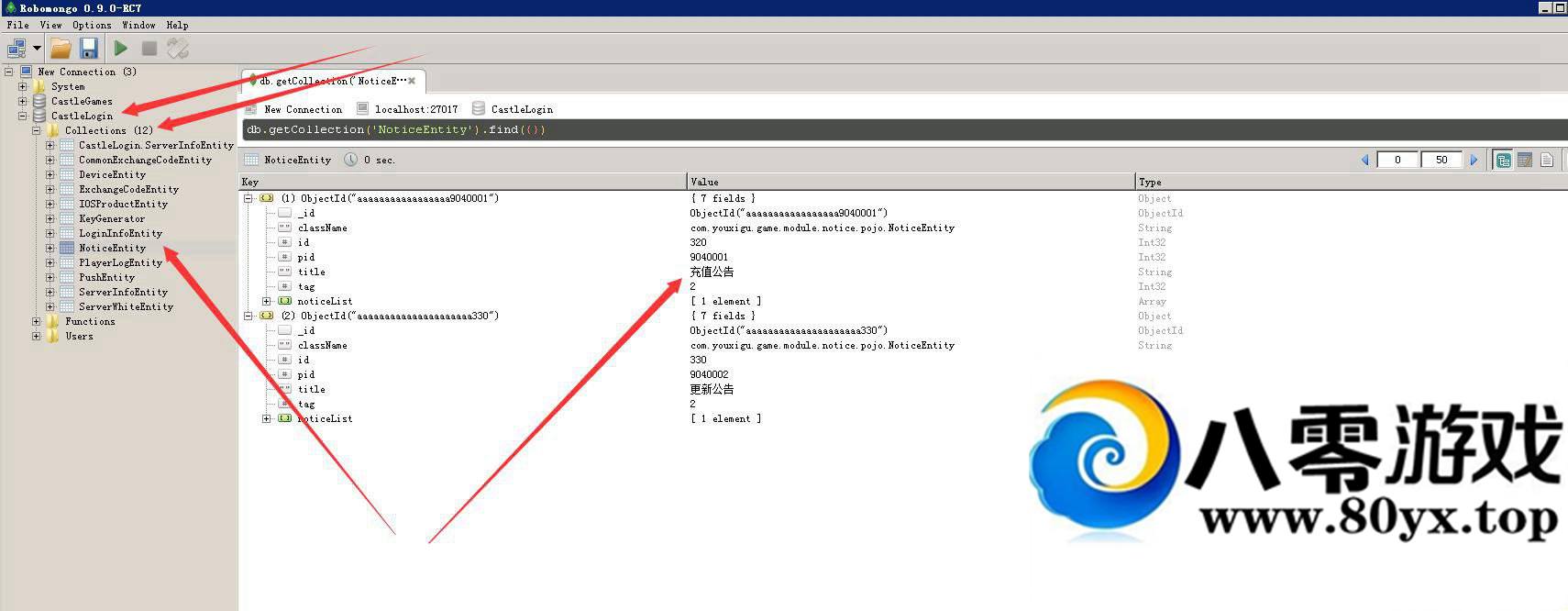
Task: Switch results to tree view mode
Action: (1503, 160)
